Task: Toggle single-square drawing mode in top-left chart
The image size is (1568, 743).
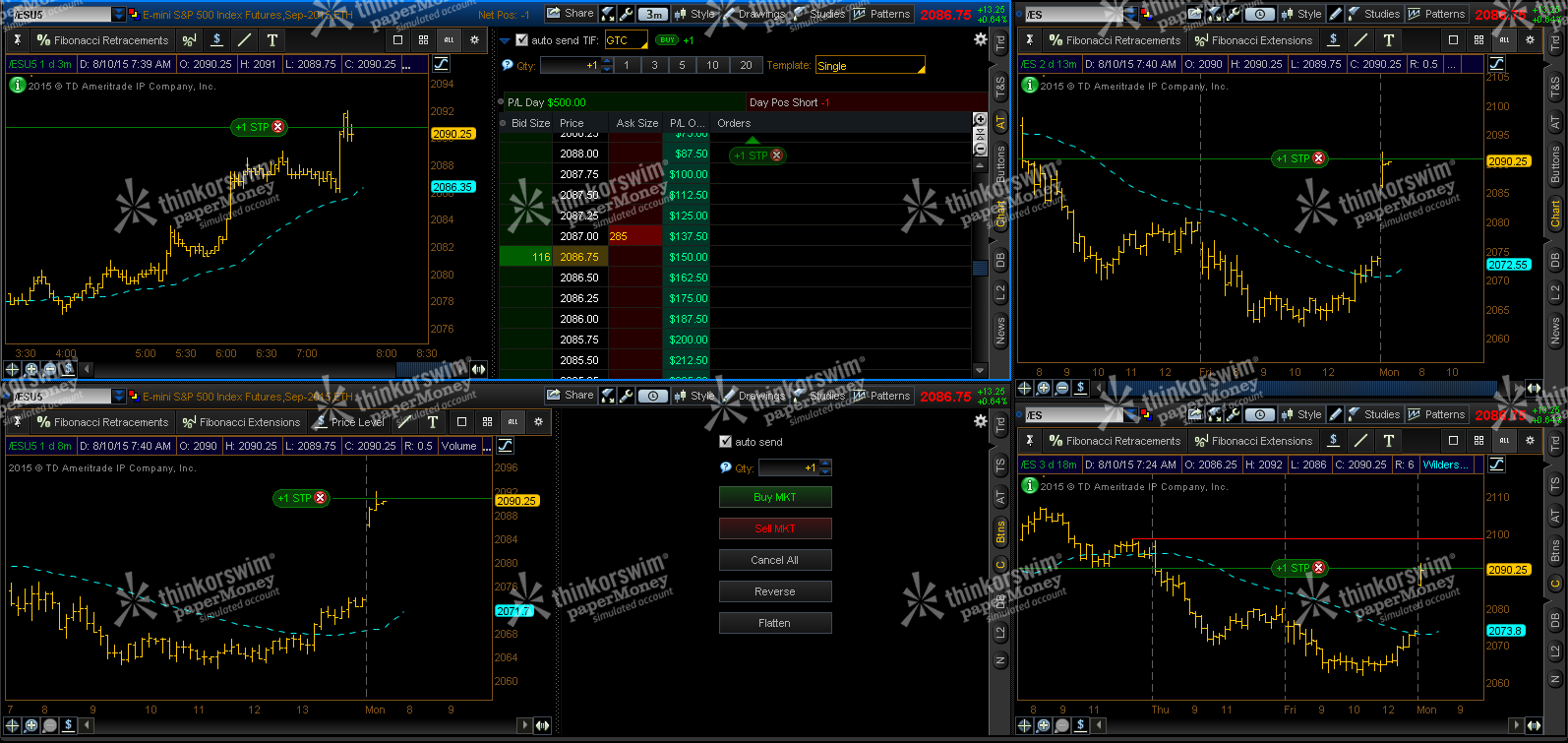Action: pyautogui.click(x=397, y=40)
